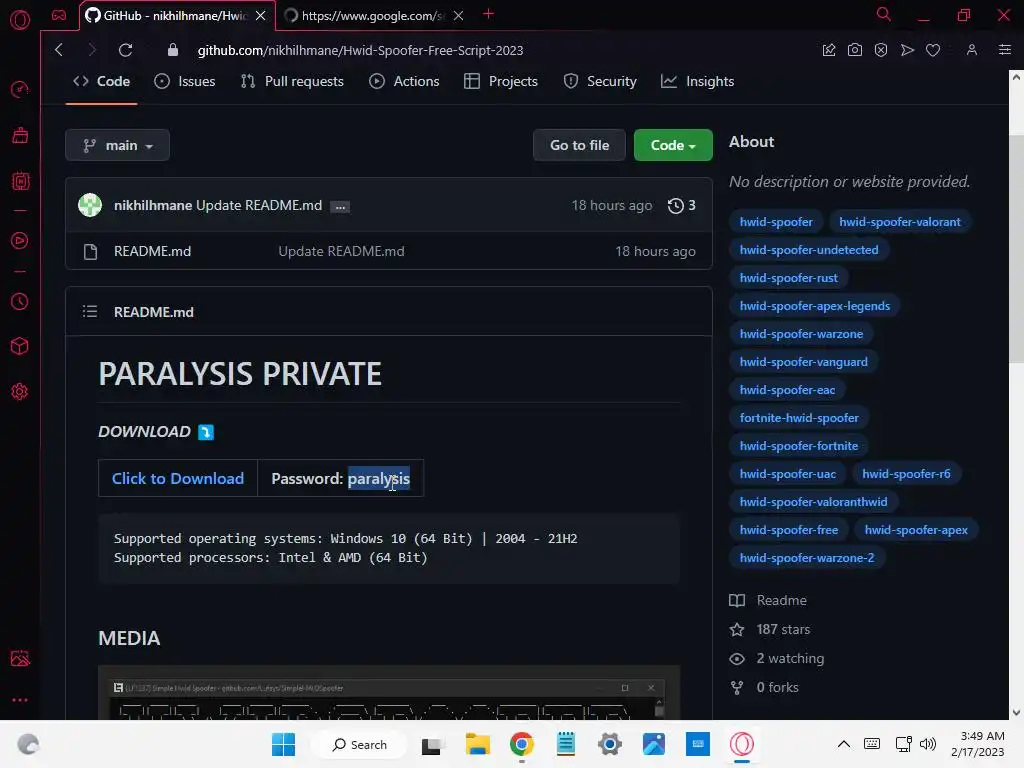Screen dimensions: 1024x768
Task: Click the highlighted password text paralysis
Action: click(x=379, y=479)
